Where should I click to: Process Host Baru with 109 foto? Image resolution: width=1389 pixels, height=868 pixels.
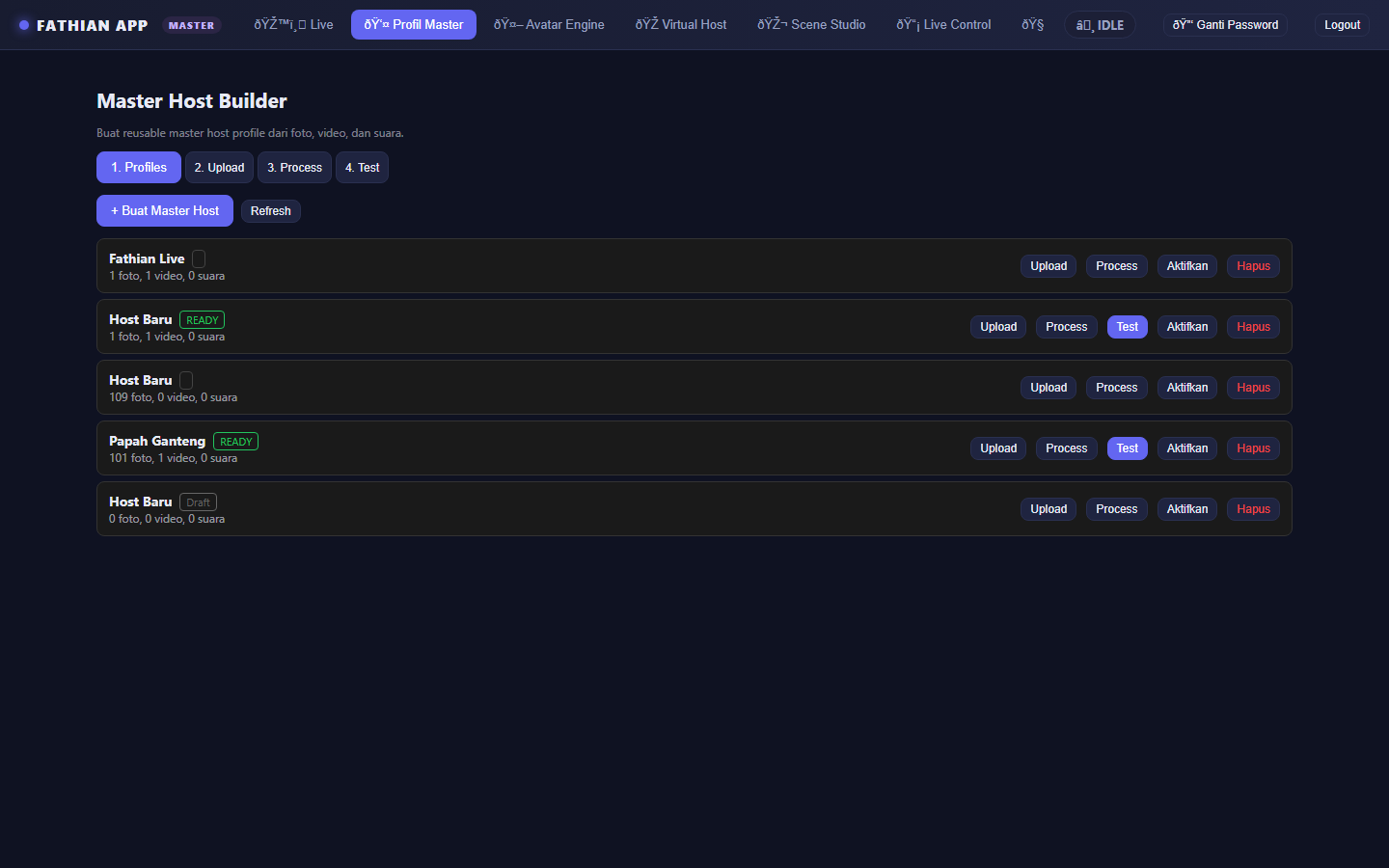(1117, 388)
